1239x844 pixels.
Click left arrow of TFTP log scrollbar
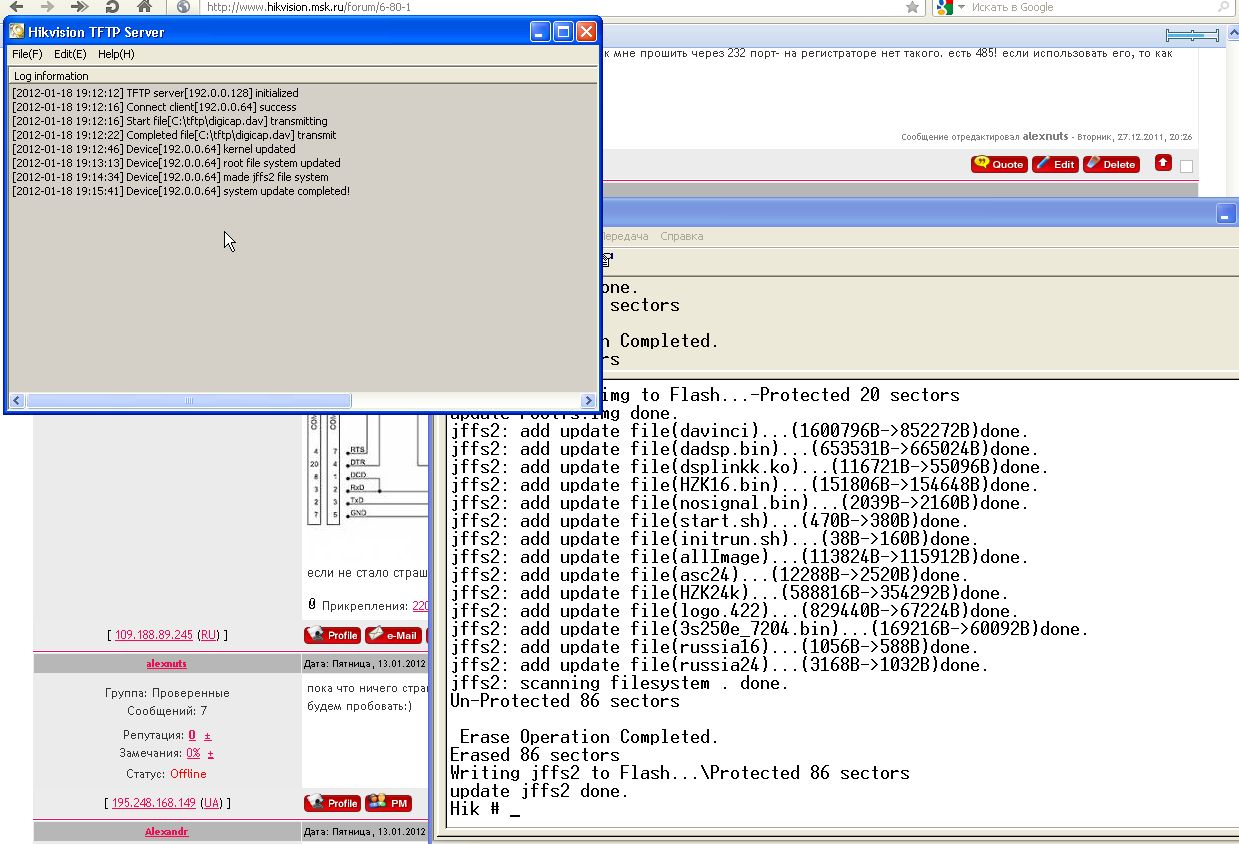pos(17,400)
